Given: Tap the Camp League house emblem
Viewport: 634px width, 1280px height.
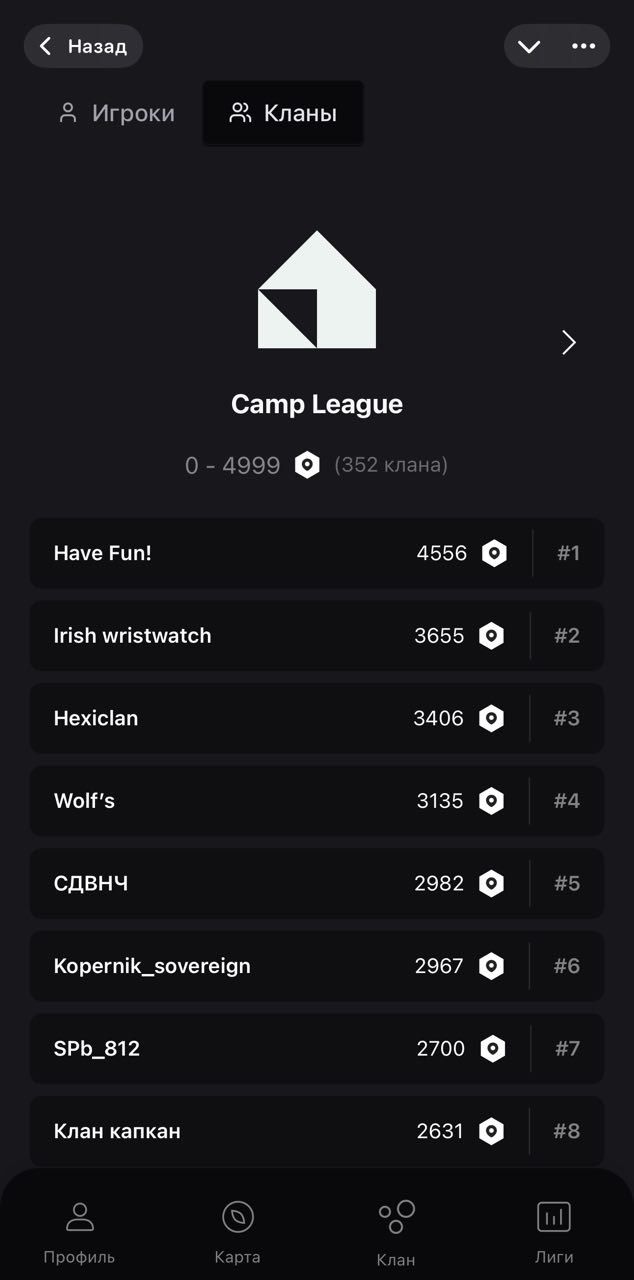Looking at the screenshot, I should (x=317, y=290).
